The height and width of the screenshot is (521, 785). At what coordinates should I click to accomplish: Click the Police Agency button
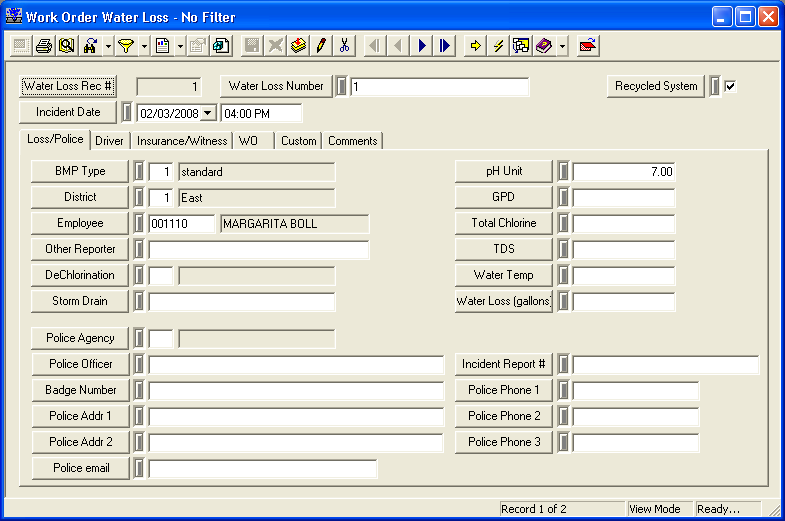80,338
